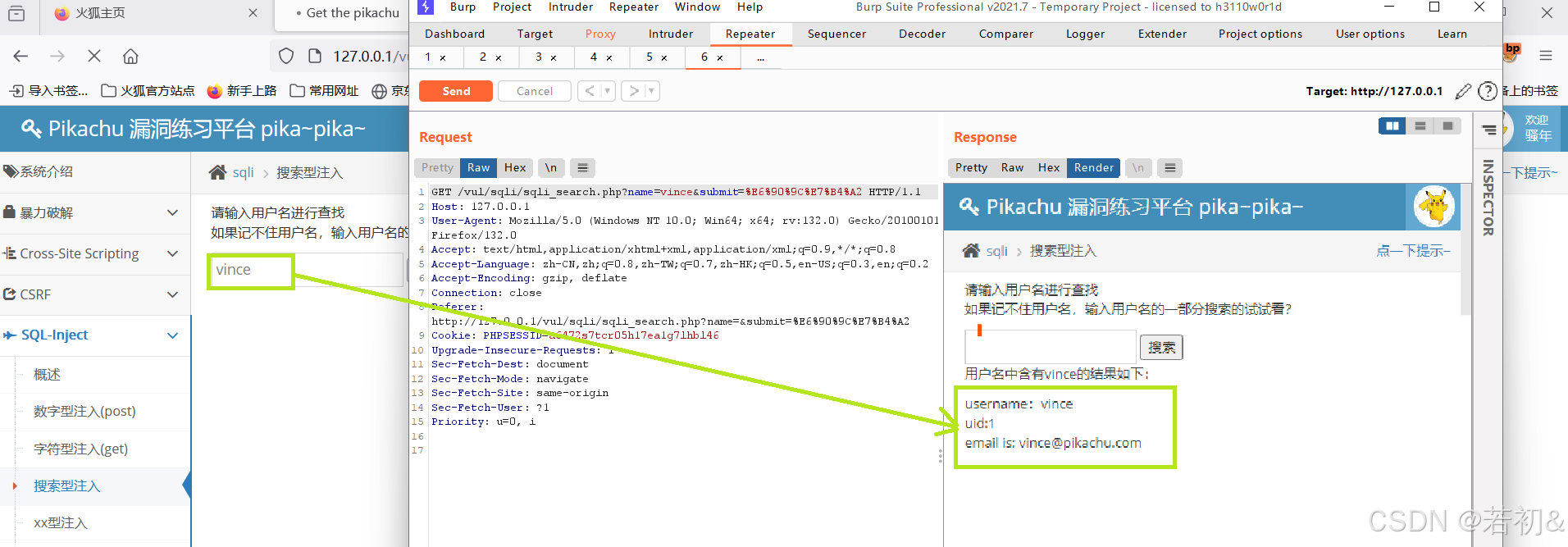This screenshot has width=1568, height=547.
Task: Go to previous request in Repeater history
Action: click(x=590, y=91)
